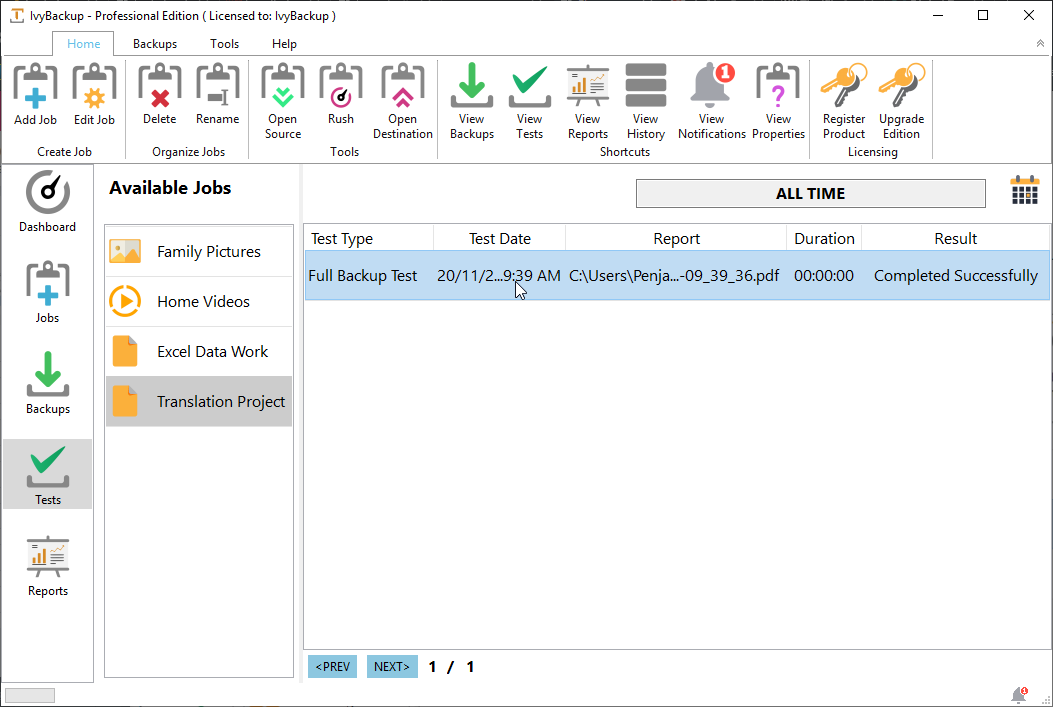
Task: Switch to the Tools ribbon tab
Action: tap(224, 44)
